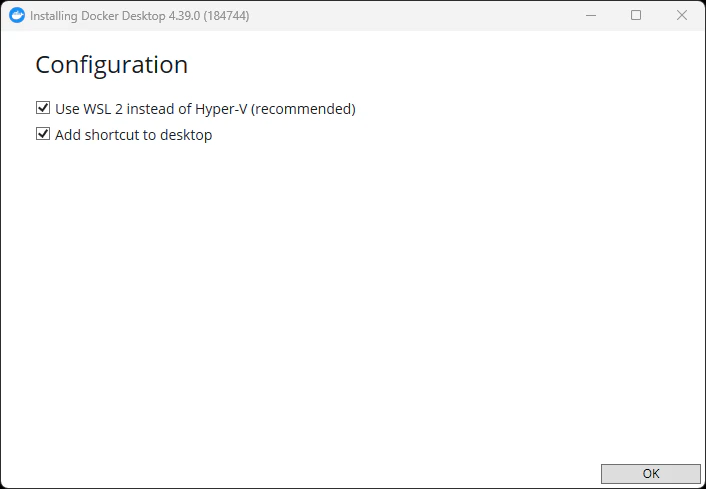
Task: Click the Installing Docker Desktop 4.39.0 title text
Action: pos(140,16)
